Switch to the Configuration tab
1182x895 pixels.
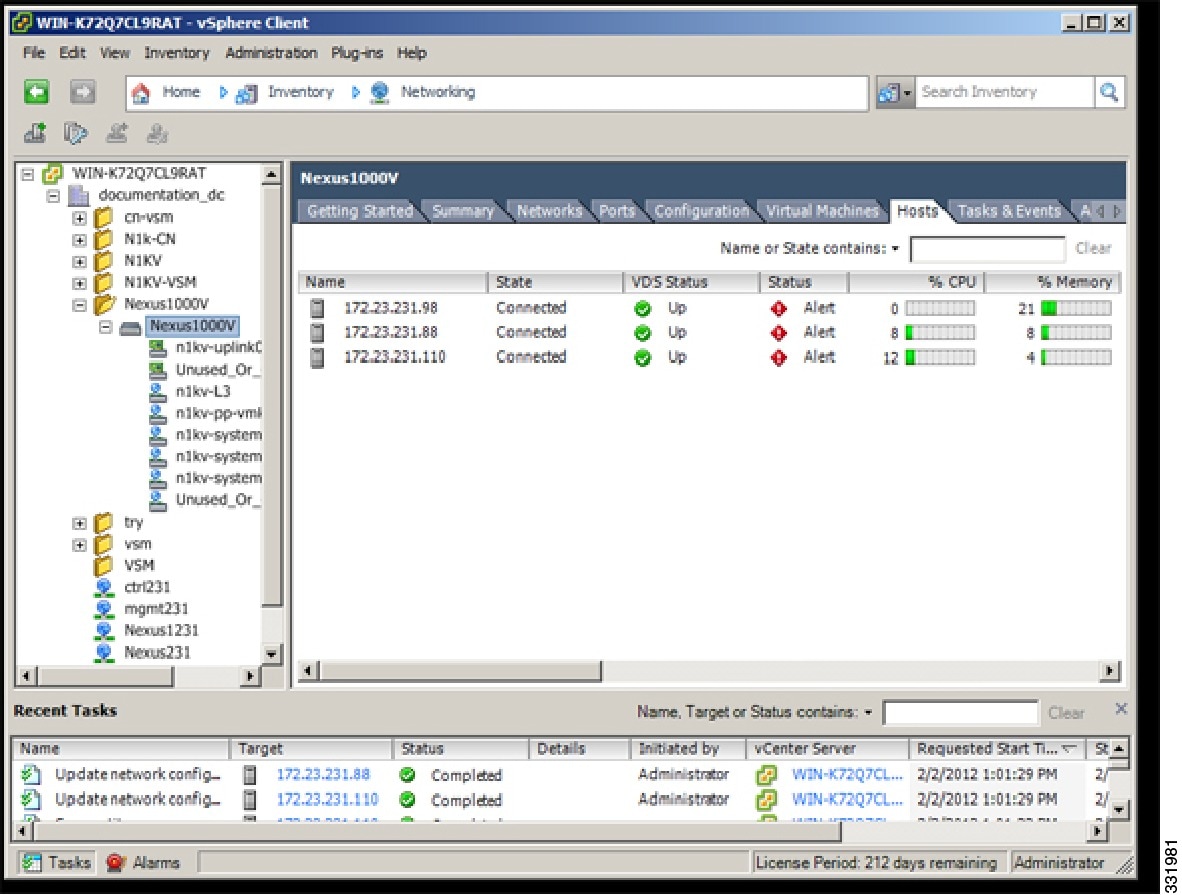tap(701, 211)
